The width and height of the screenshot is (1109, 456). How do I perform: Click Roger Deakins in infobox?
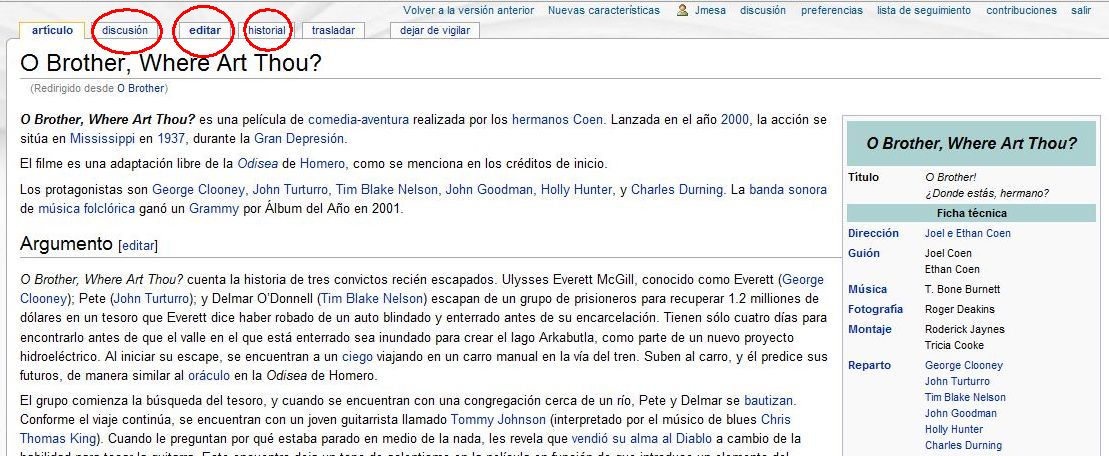pyautogui.click(x=960, y=309)
